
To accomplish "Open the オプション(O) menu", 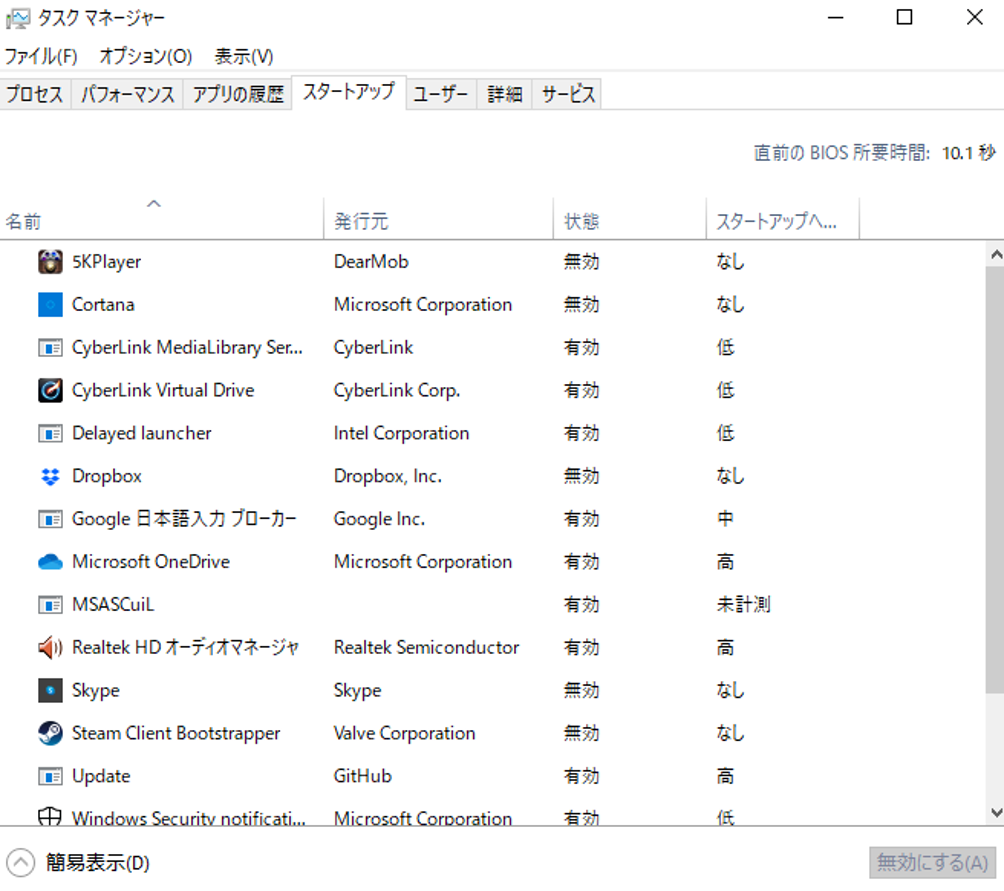I will point(146,56).
